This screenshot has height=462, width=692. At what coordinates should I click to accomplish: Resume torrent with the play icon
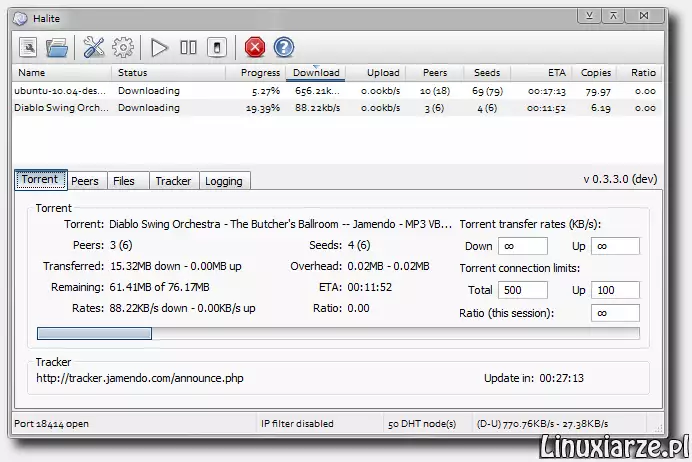159,48
